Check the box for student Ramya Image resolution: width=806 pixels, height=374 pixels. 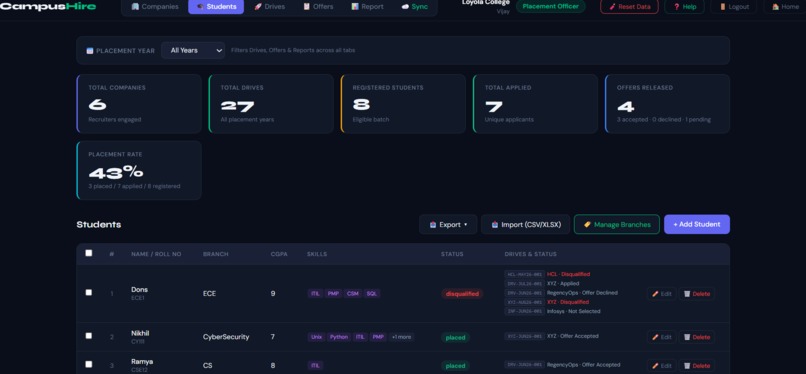click(88, 364)
